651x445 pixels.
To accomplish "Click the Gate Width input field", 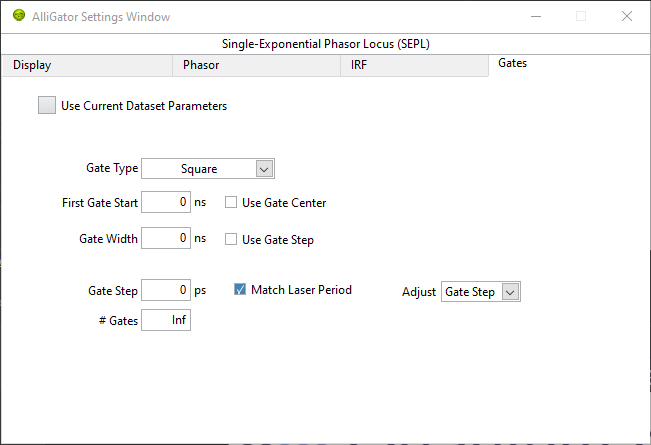I will [166, 238].
